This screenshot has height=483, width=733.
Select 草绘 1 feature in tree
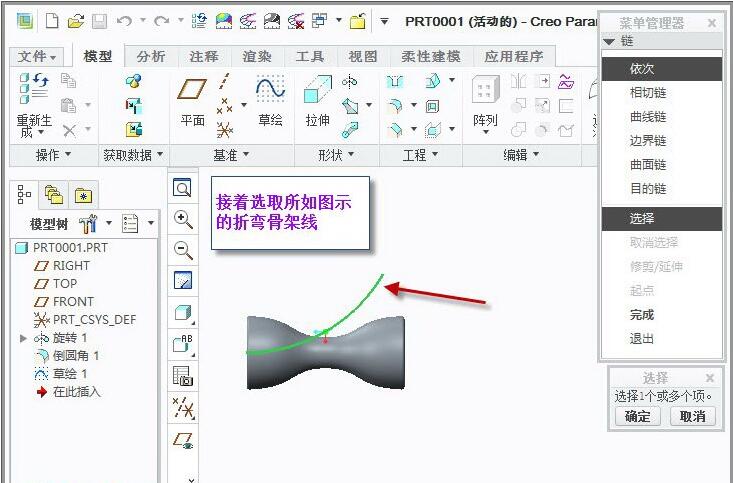tap(61, 374)
